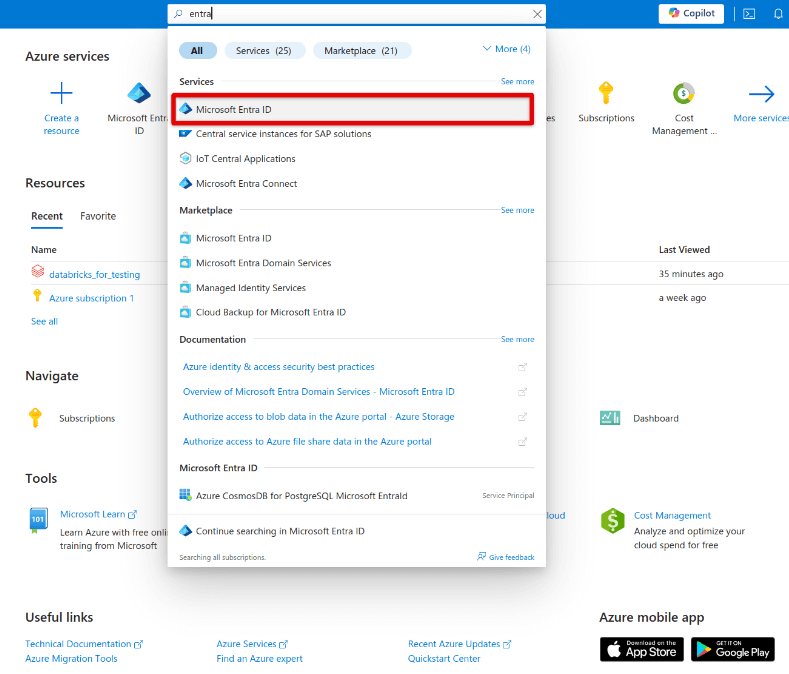Open Microsoft Entra Domain Services marketplace item

click(255, 263)
